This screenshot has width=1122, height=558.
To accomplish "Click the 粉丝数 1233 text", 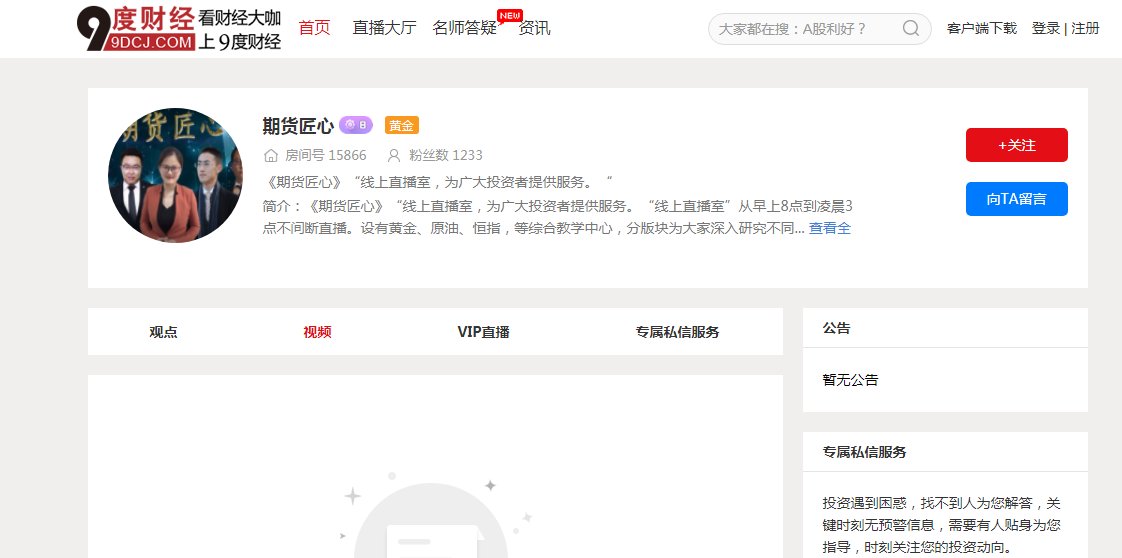I will (x=446, y=155).
